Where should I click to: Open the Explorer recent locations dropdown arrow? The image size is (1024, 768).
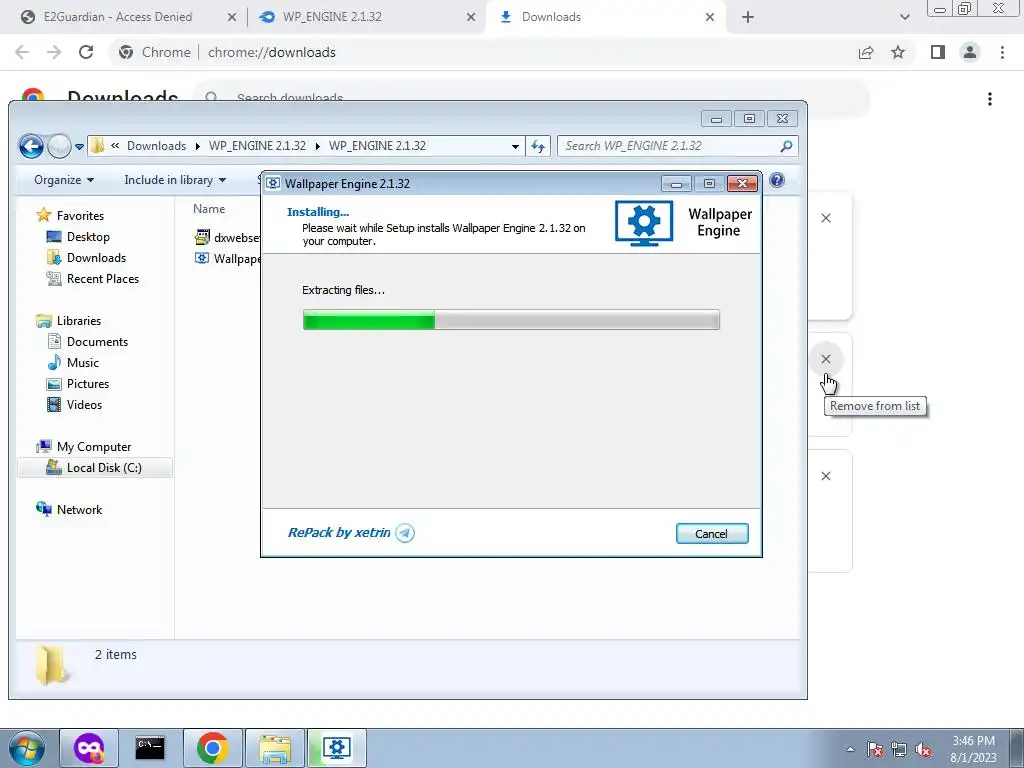click(x=79, y=147)
